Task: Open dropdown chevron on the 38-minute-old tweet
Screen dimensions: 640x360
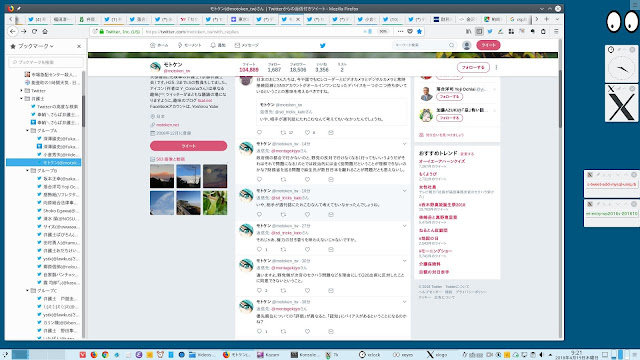Action: coord(404,302)
